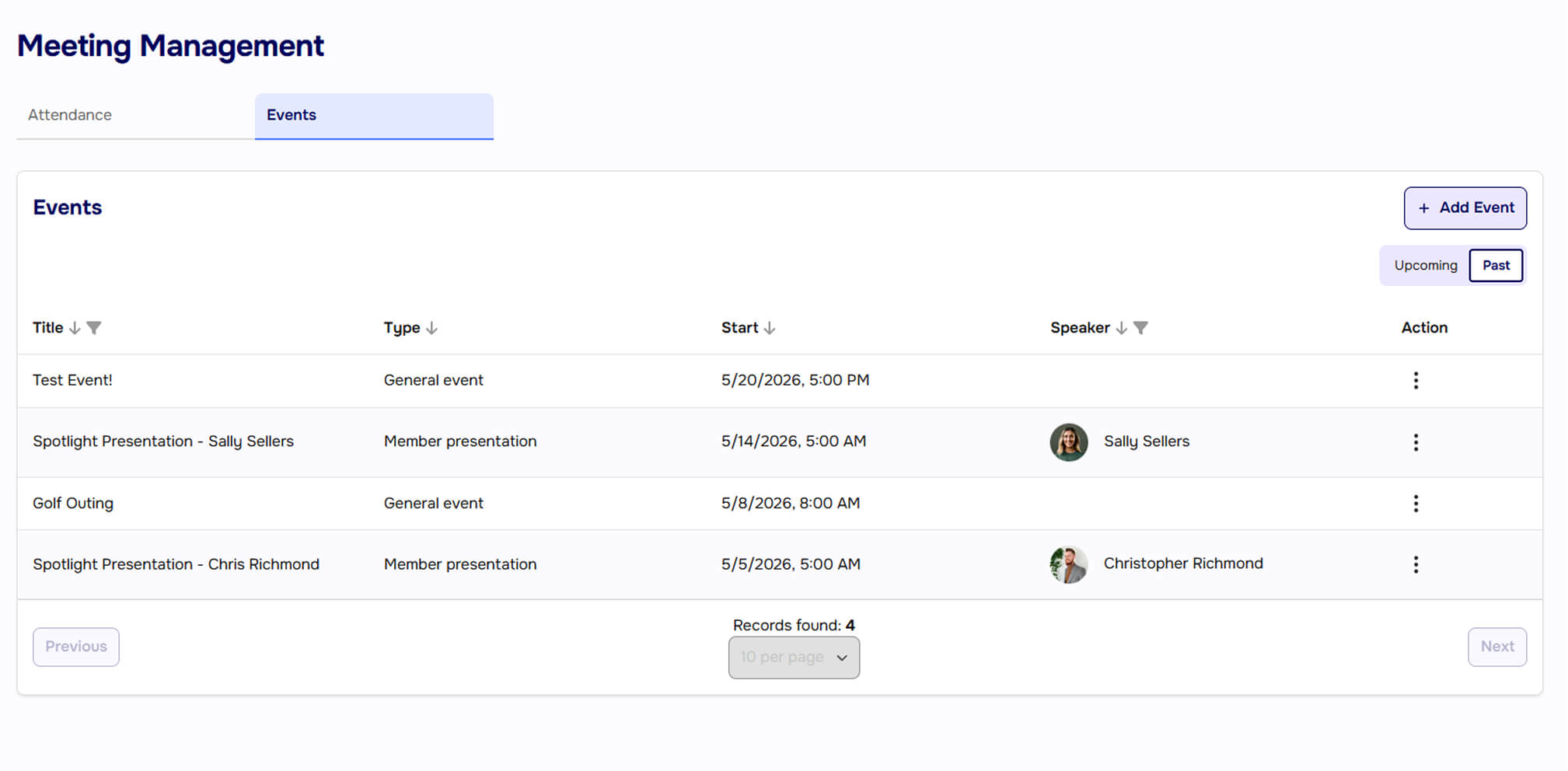
Task: Go to the Next page
Action: pos(1496,647)
